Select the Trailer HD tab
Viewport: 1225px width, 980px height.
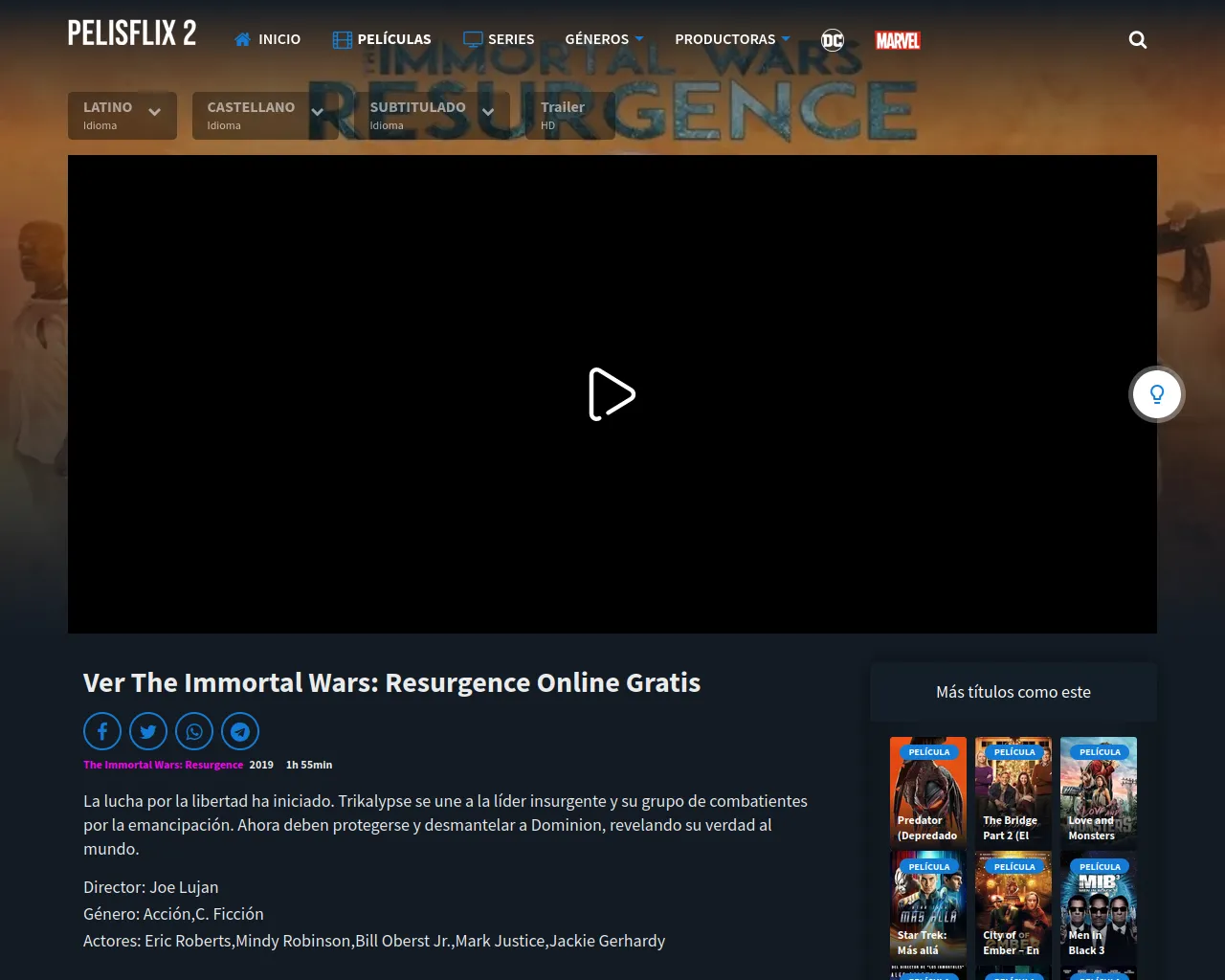point(570,116)
